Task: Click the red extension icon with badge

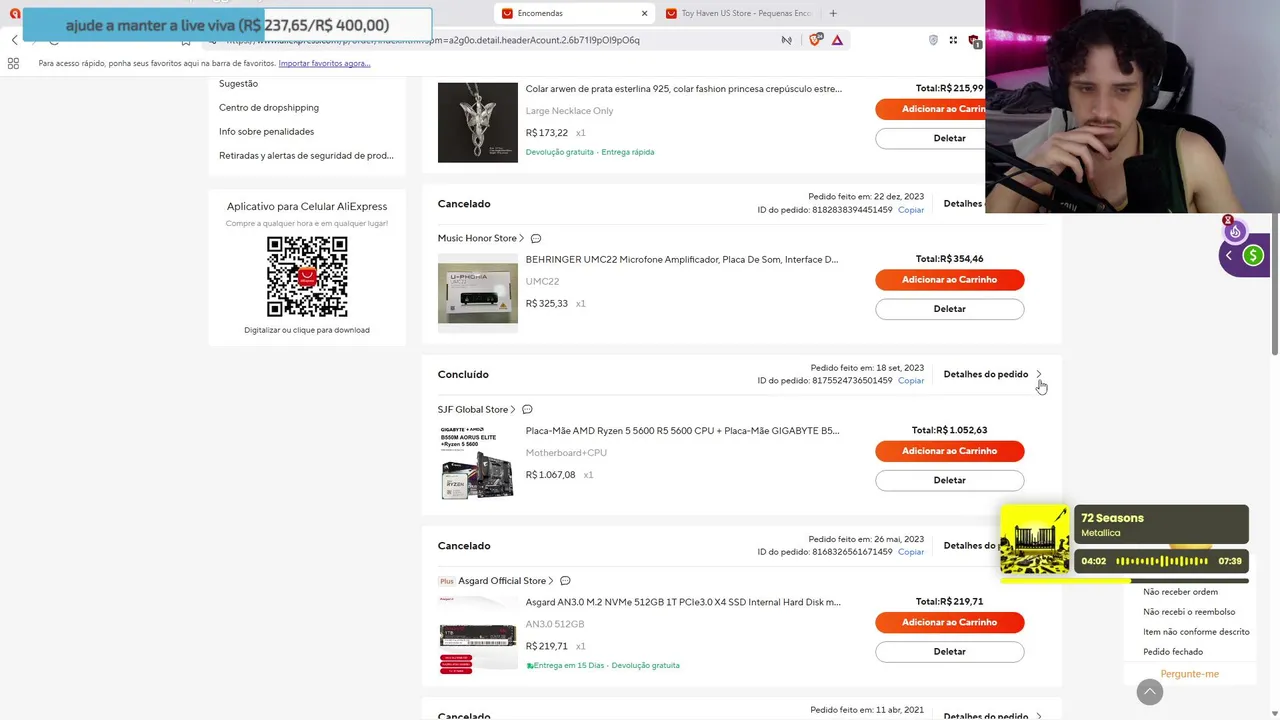Action: coord(974,41)
